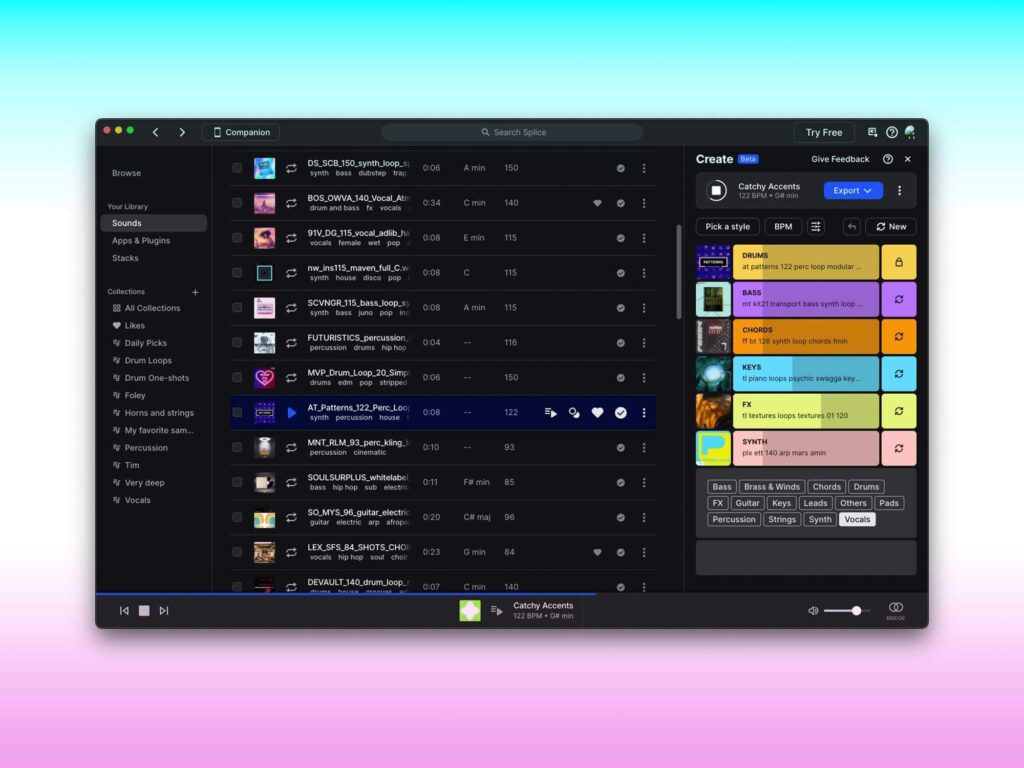Open the Pick a style selector
Image resolution: width=1024 pixels, height=768 pixels.
(x=728, y=227)
